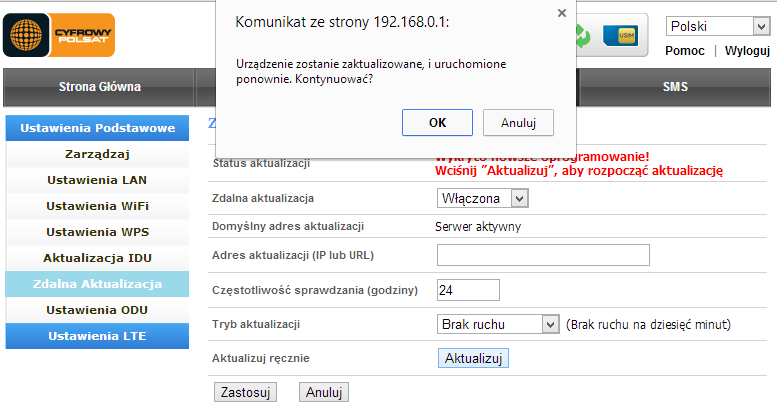Screen dimensions: 777x418
Task: Click the Serwer aktywny text
Action: 478,227
